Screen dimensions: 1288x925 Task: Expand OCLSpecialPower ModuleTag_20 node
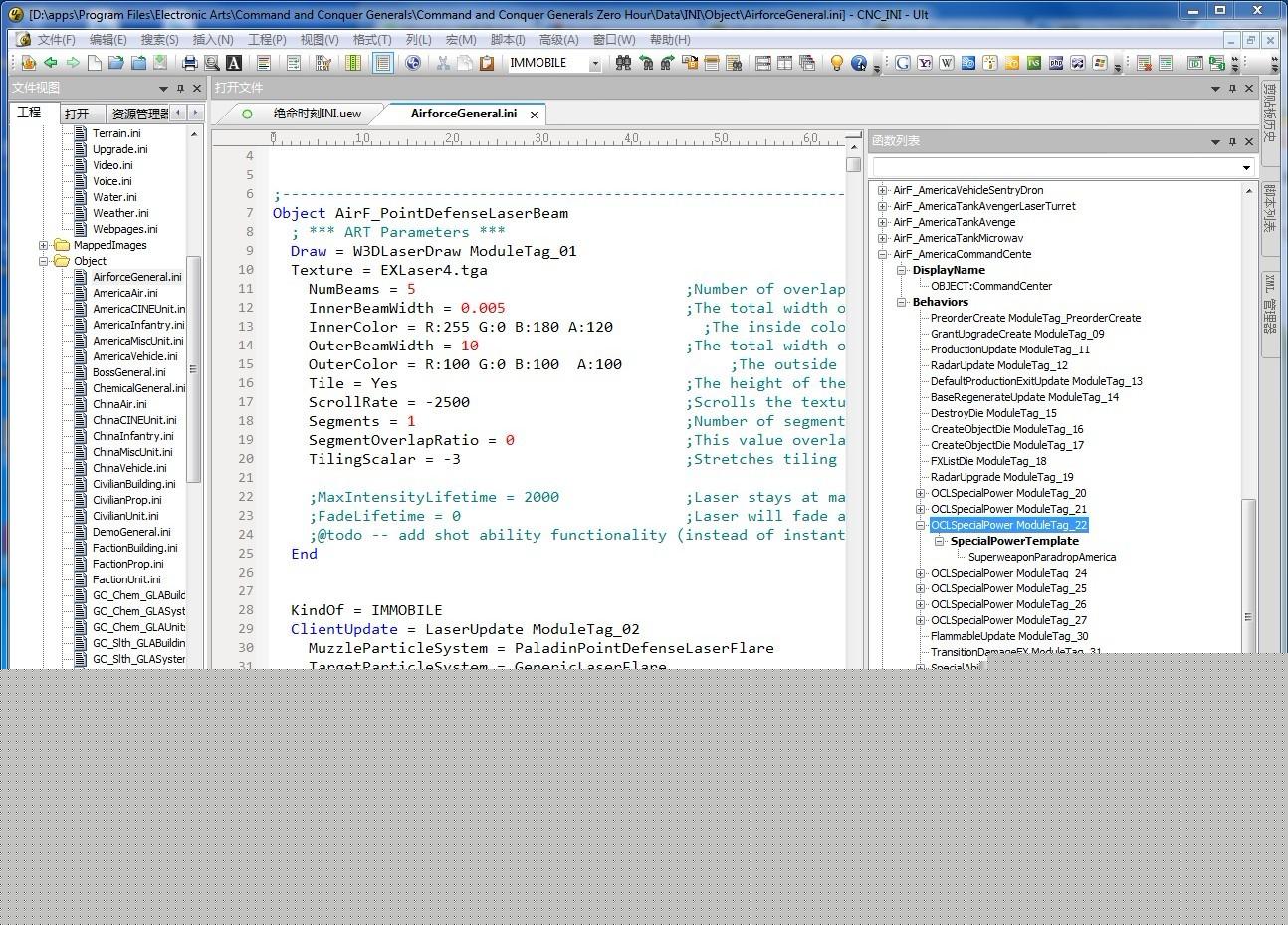pos(921,493)
